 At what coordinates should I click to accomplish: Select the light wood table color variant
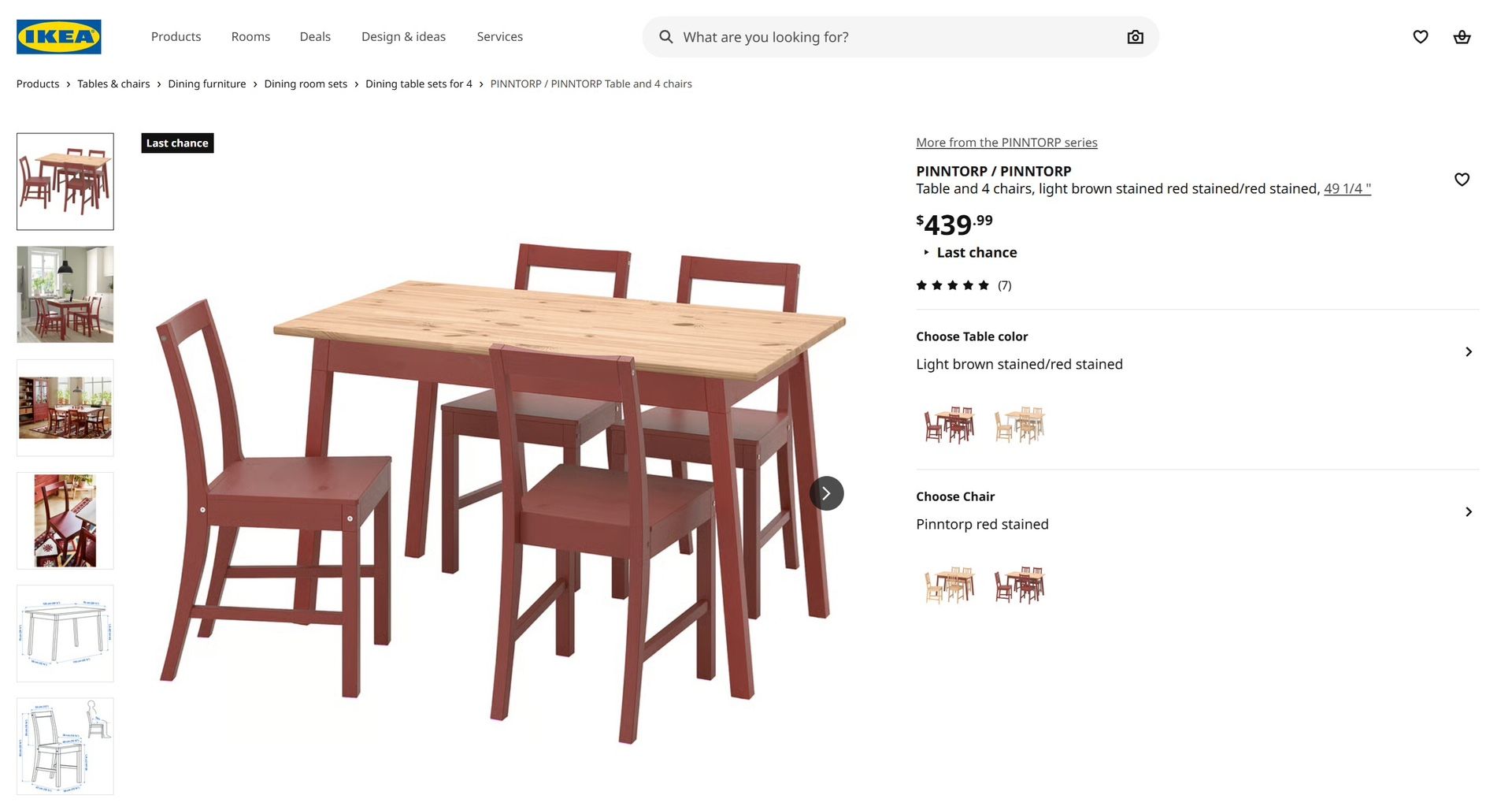[x=1019, y=425]
